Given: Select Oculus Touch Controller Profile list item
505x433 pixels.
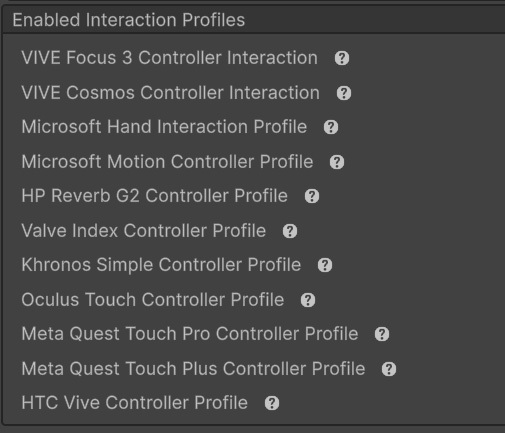Looking at the screenshot, I should pos(153,300).
